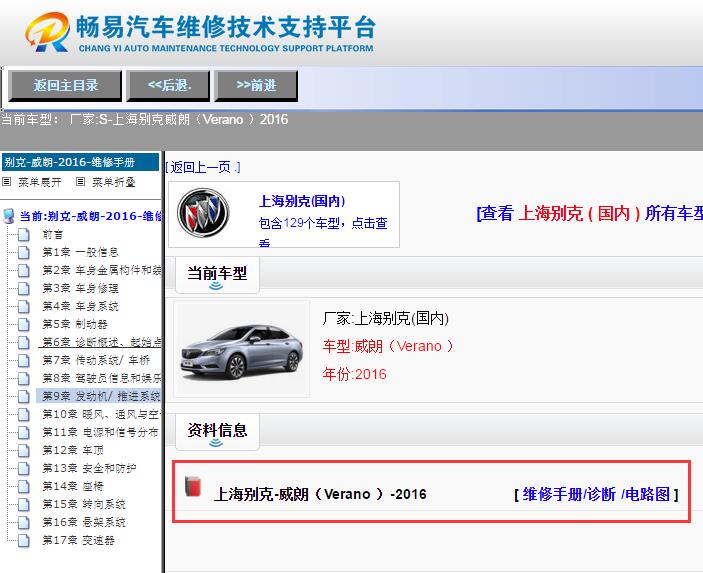Go forward with the >>前进 button

pos(256,85)
